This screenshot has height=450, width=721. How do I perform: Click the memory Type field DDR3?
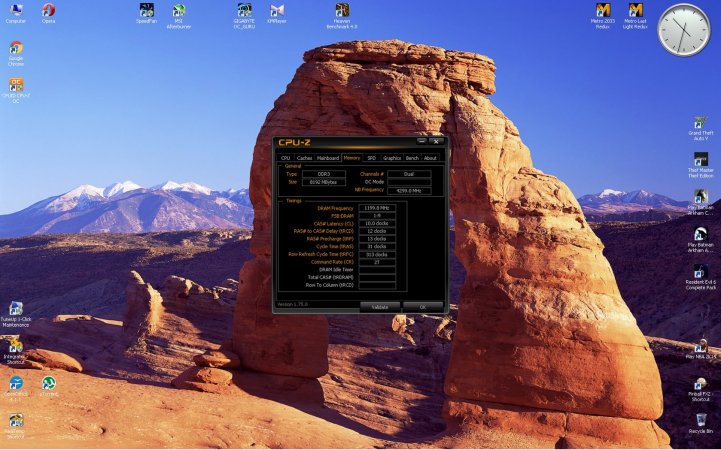pos(324,174)
